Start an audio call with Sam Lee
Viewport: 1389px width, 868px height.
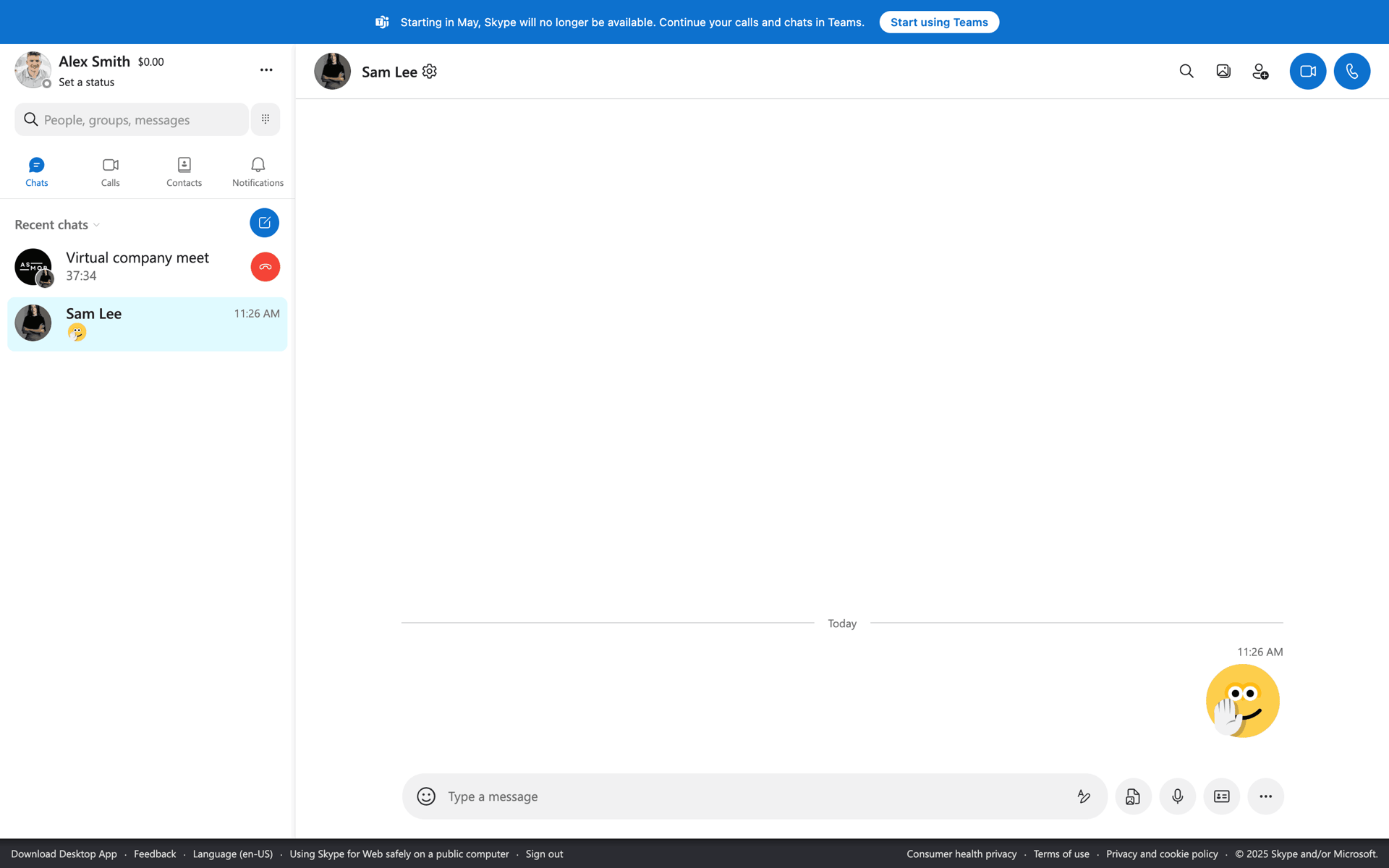click(x=1351, y=71)
